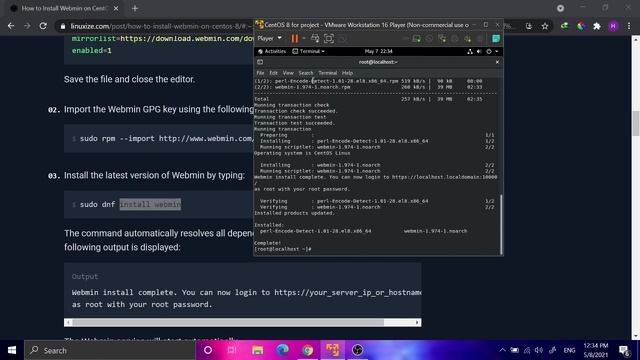Viewport: 640px width, 360px height.
Task: Open the Player dropdown menu in VMware
Action: coord(269,38)
